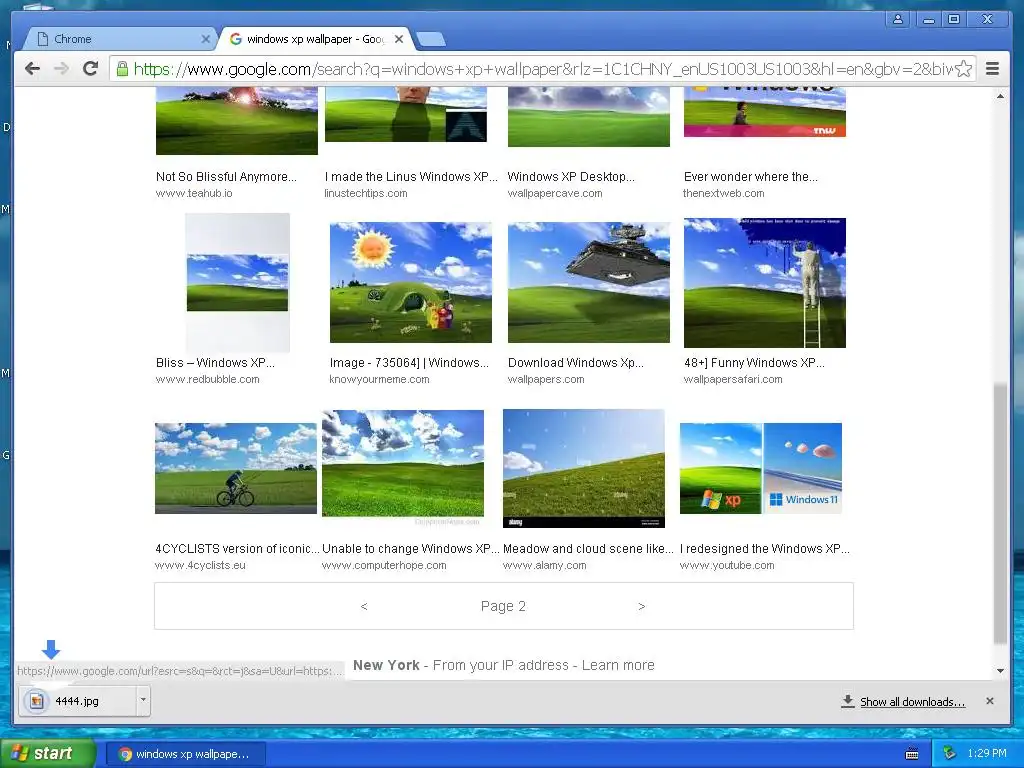Go to next results page arrow
Screen dimensions: 1024x768
[x=641, y=607]
